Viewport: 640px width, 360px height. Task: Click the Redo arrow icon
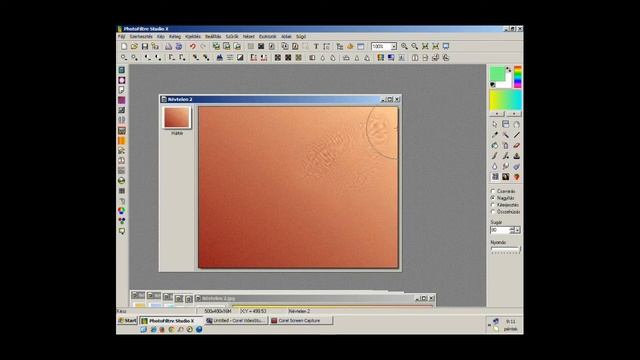pyautogui.click(x=203, y=47)
